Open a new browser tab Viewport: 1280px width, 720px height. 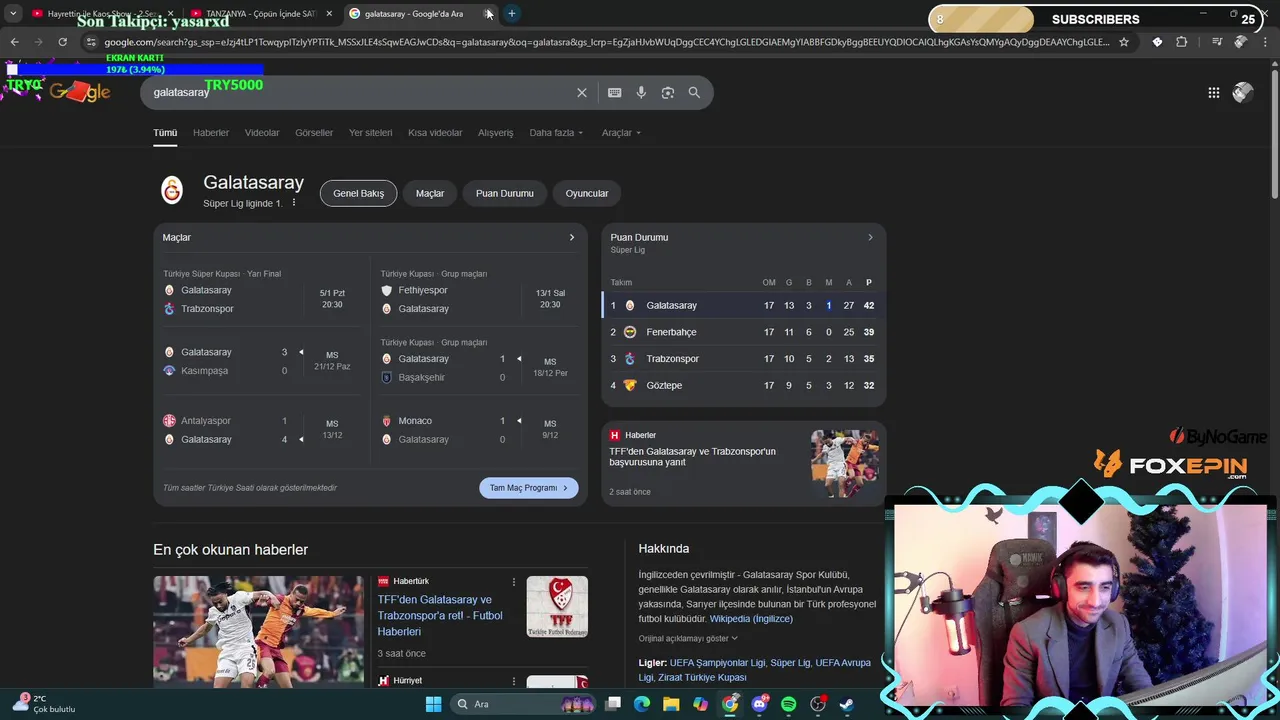tap(512, 14)
